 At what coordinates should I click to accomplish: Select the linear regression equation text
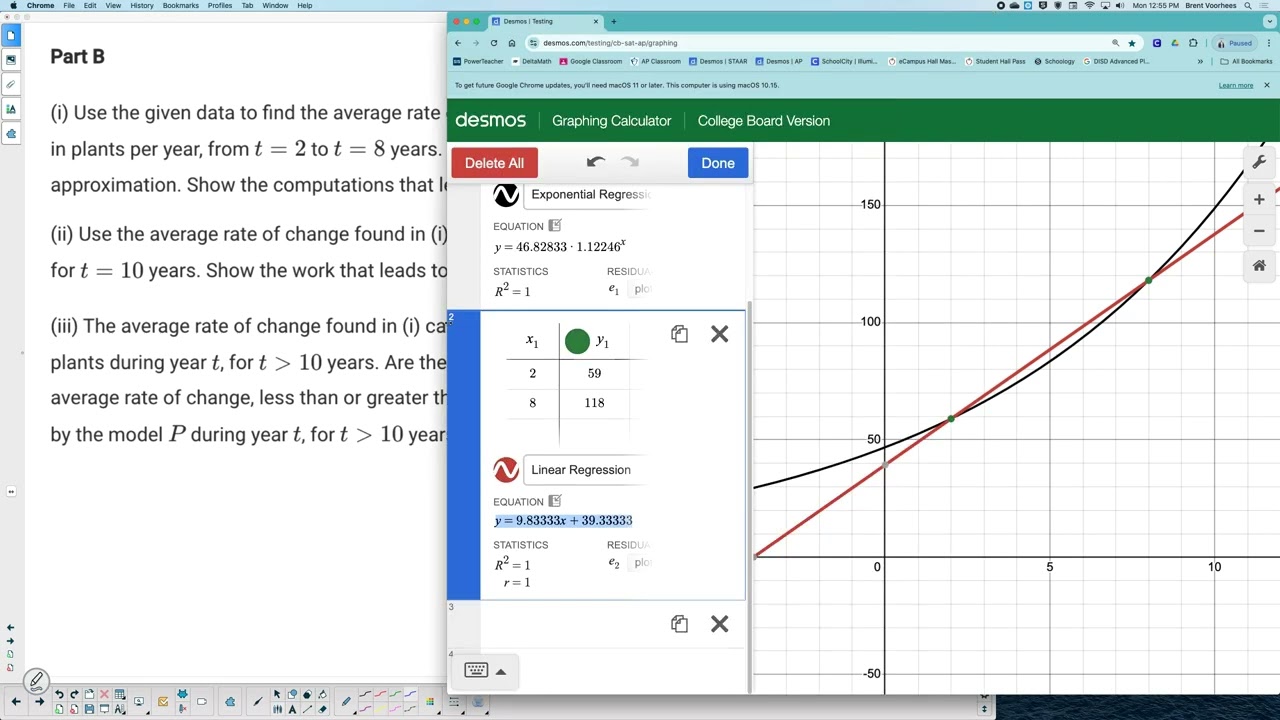point(563,520)
